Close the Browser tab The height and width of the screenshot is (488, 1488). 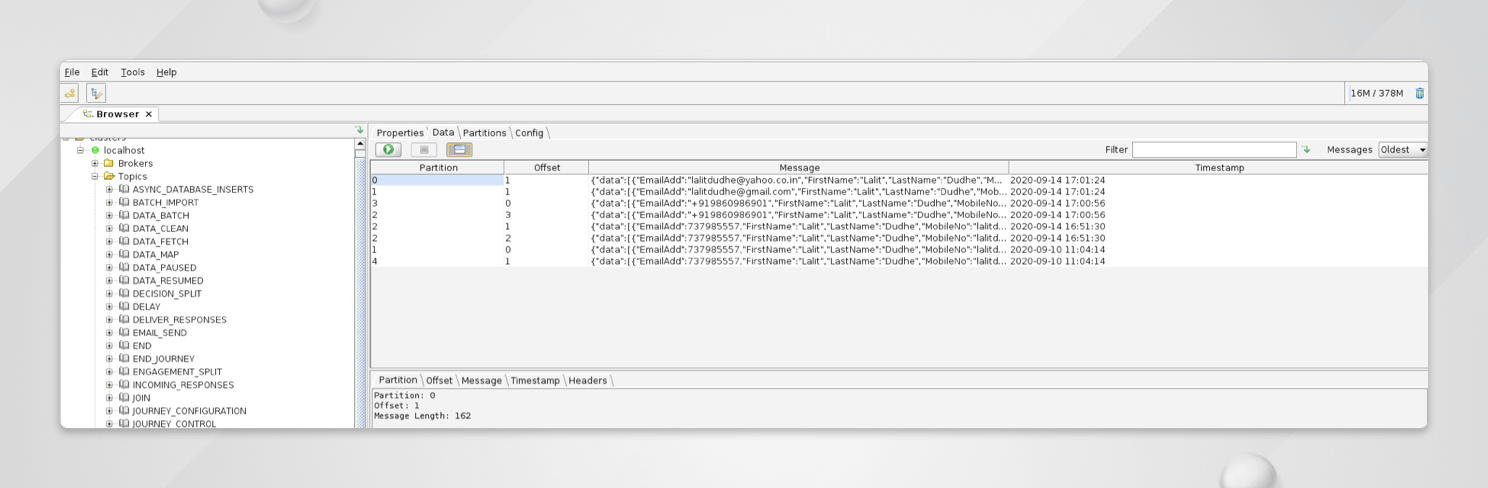coord(149,114)
